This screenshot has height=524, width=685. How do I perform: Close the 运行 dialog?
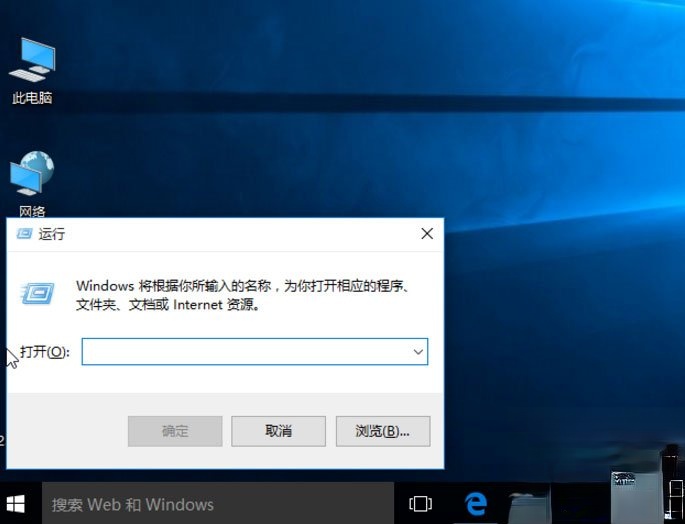point(427,234)
